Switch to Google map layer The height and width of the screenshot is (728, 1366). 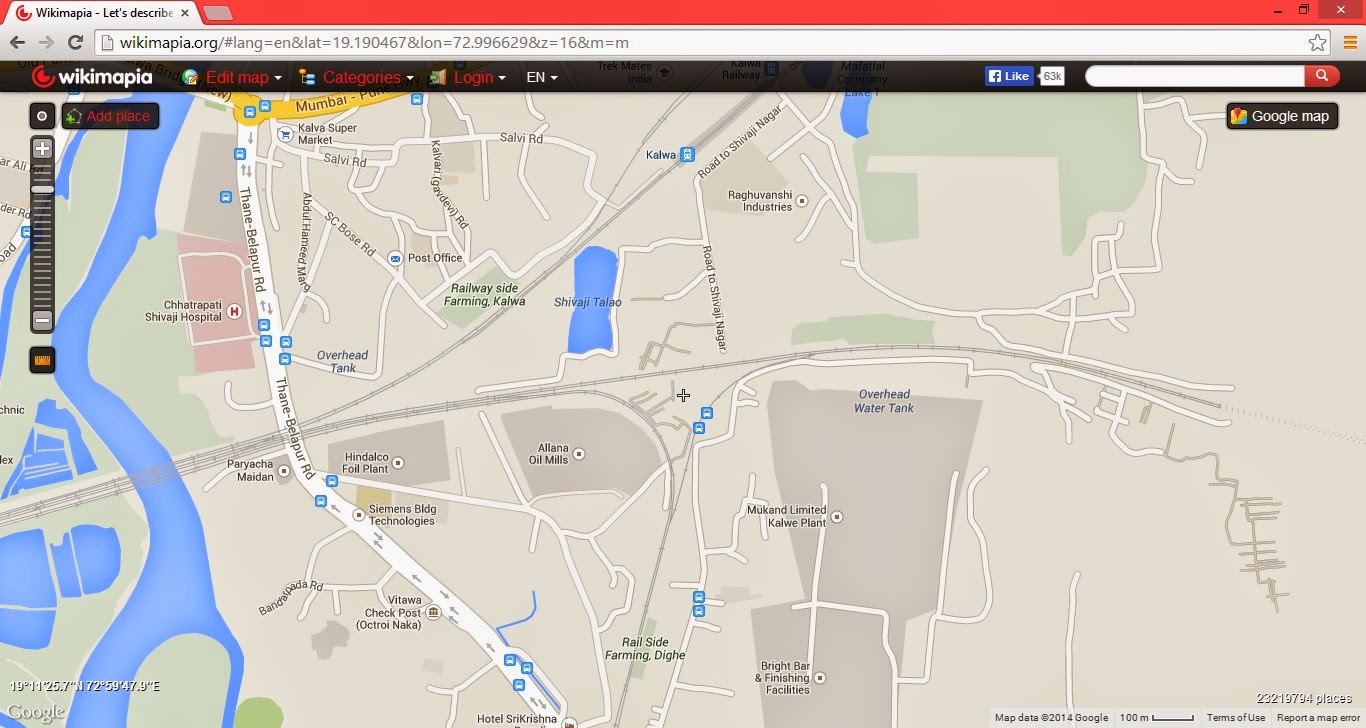[1281, 116]
